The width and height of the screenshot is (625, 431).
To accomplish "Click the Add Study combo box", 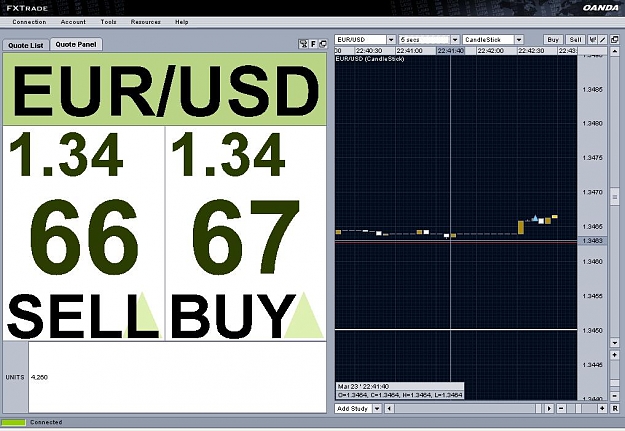I will coord(358,408).
